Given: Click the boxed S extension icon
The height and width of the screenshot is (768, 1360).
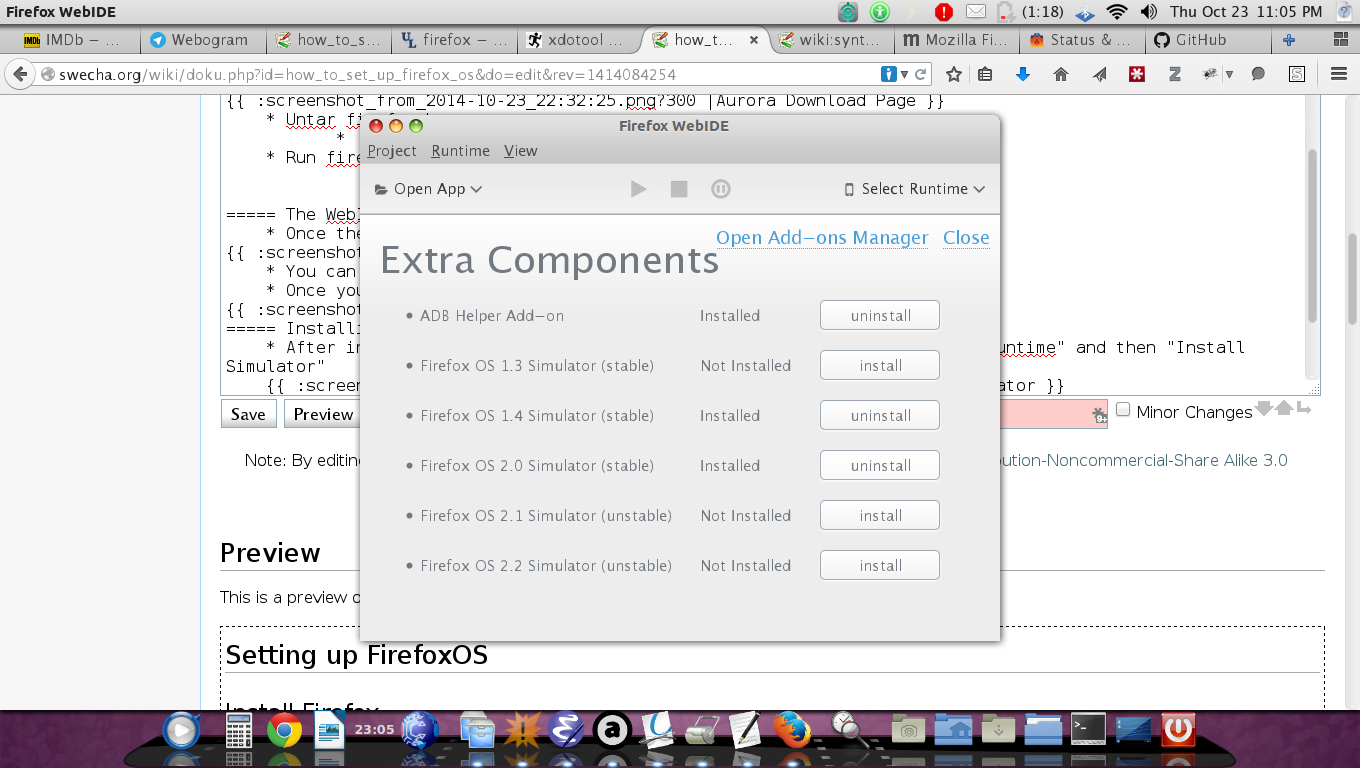Looking at the screenshot, I should [x=1297, y=74].
